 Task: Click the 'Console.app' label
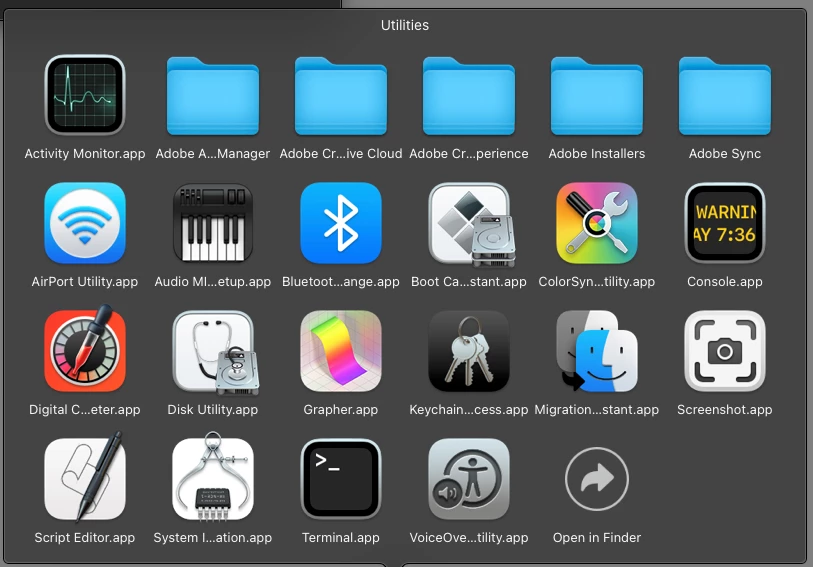point(725,281)
